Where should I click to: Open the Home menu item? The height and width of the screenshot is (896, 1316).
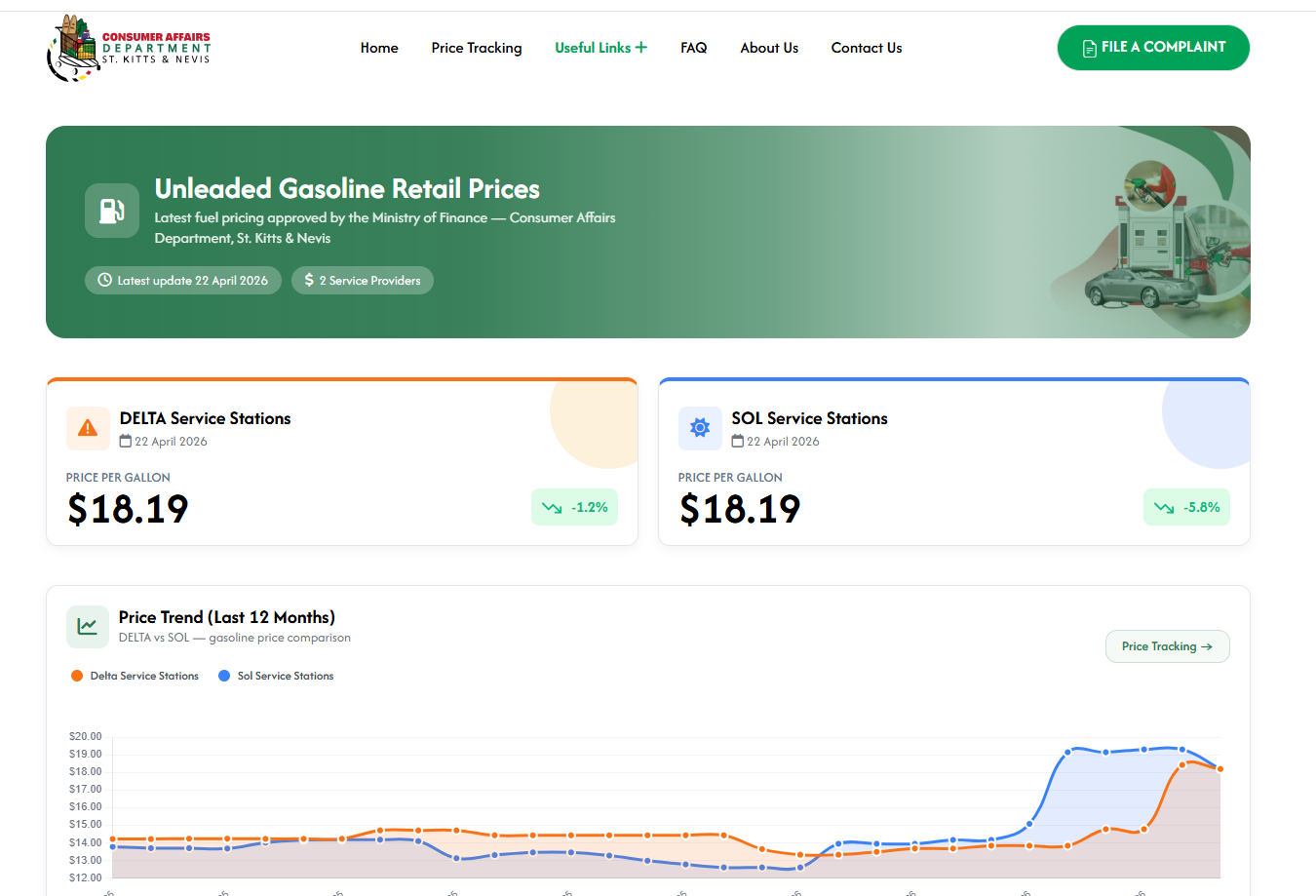[379, 48]
